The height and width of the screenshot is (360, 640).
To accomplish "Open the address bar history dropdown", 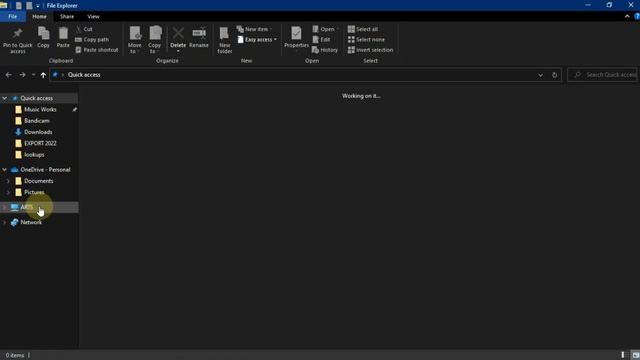I will point(540,75).
